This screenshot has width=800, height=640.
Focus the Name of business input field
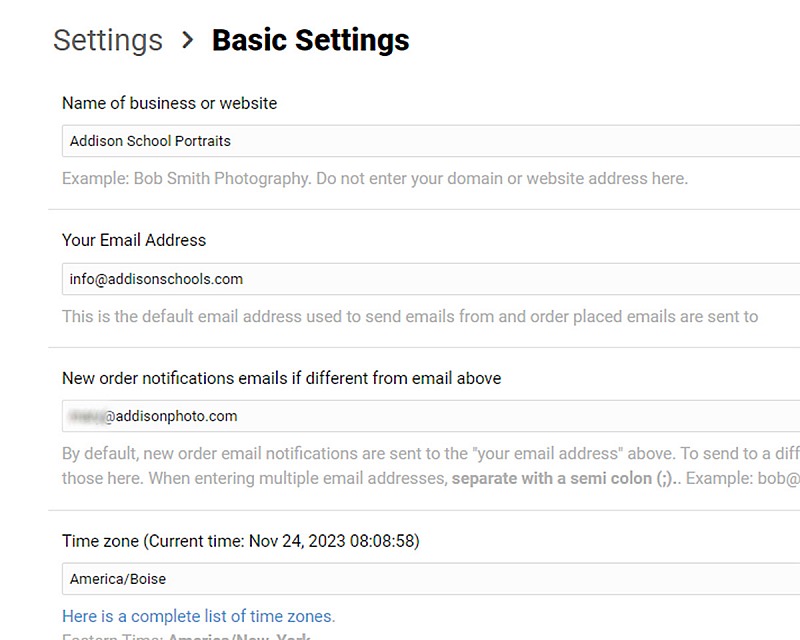431,141
